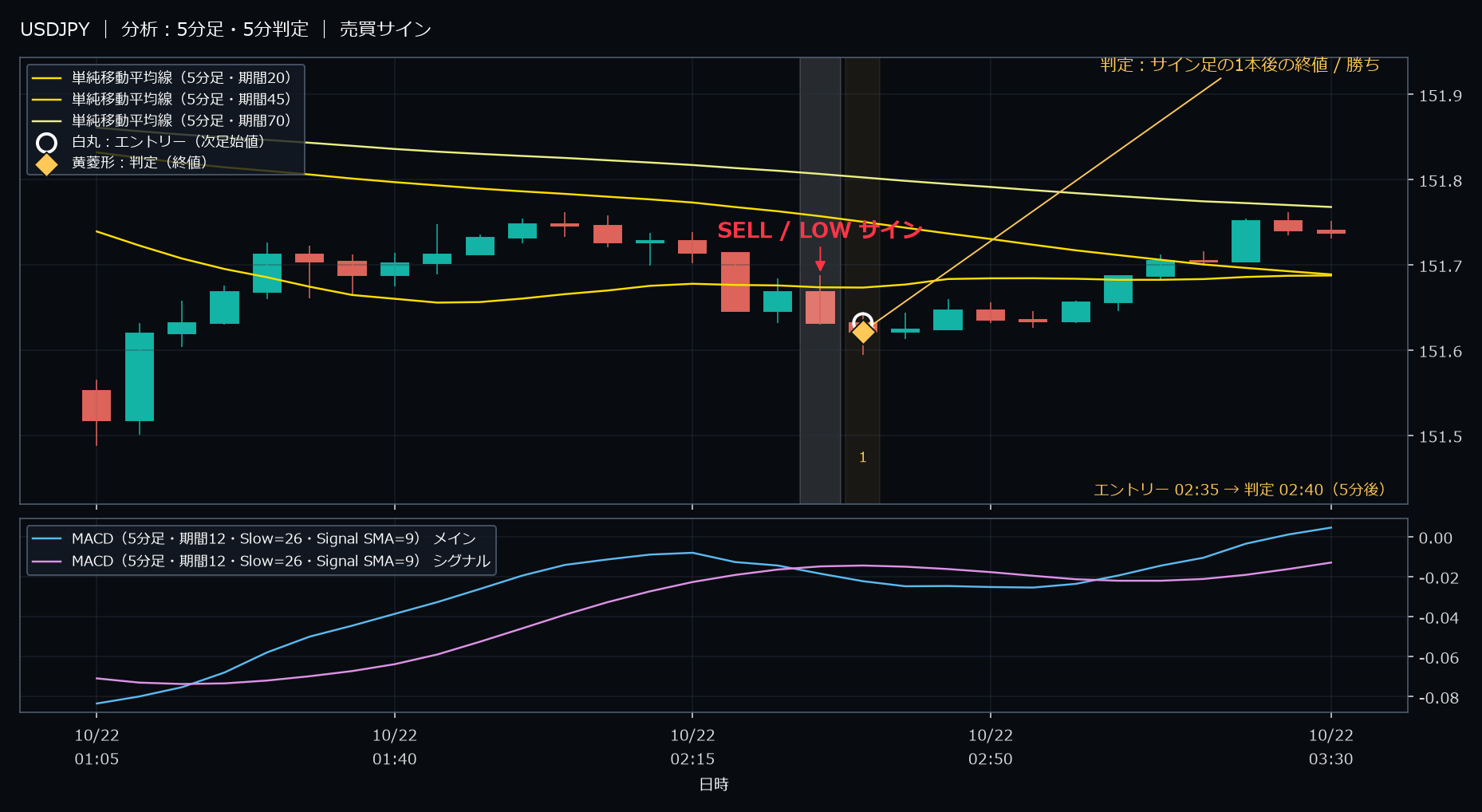
Task: Click the yellow judgment diamond on the chart
Action: 863,332
